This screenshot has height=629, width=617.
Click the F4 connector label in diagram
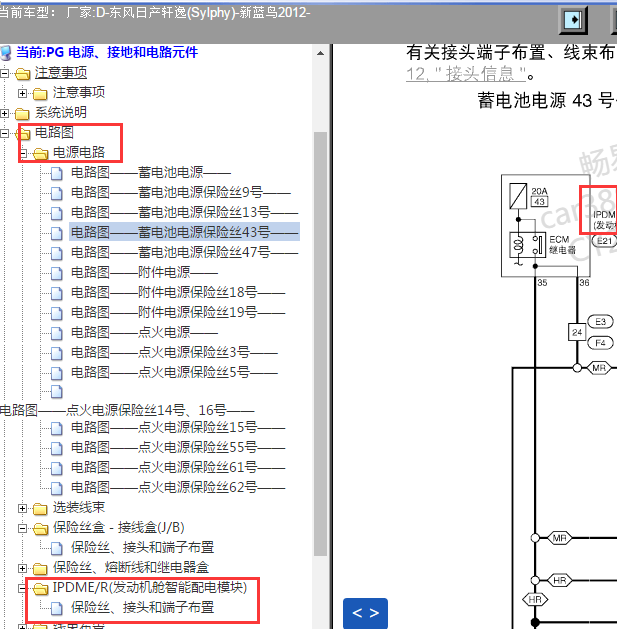[x=600, y=343]
